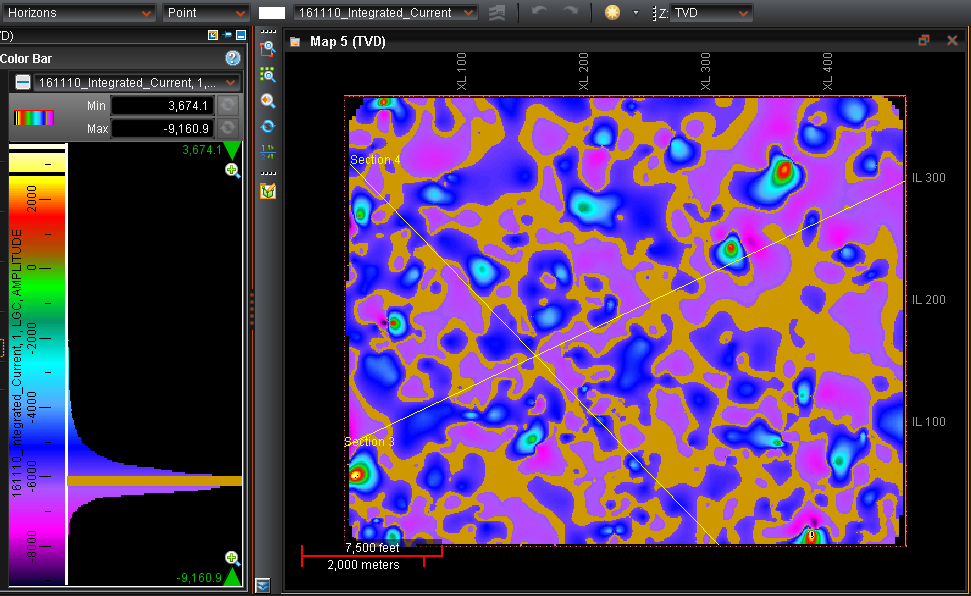
Task: Click the left toolbar top drag handle
Action: point(268,31)
